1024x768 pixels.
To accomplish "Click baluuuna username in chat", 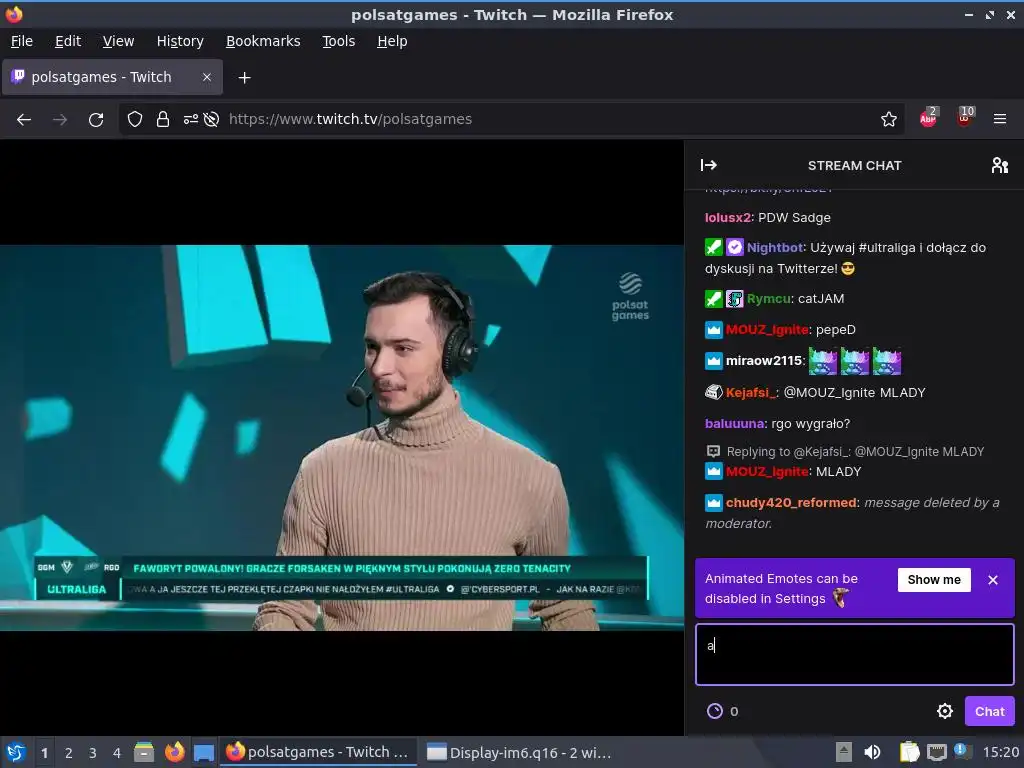I will pos(734,424).
